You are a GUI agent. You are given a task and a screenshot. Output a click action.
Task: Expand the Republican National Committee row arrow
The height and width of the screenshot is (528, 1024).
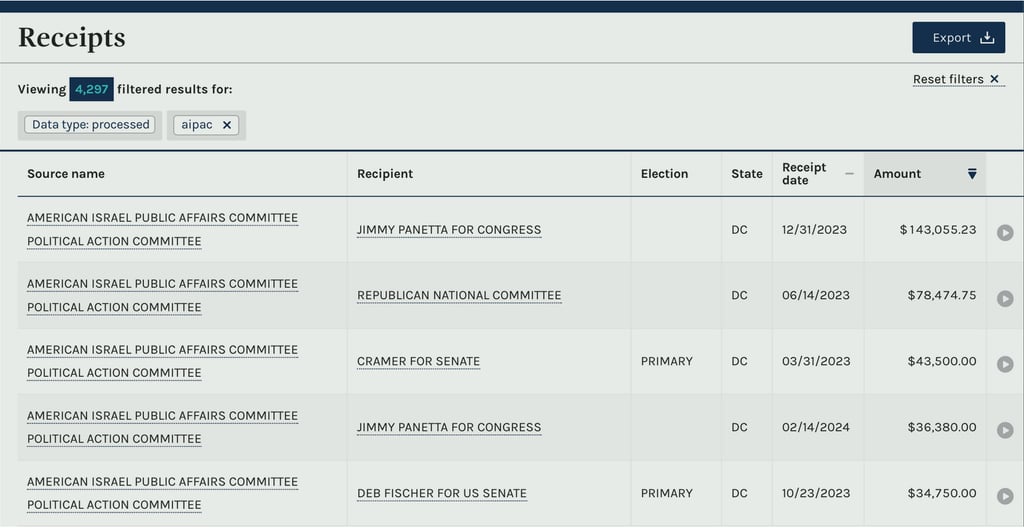pos(1005,298)
